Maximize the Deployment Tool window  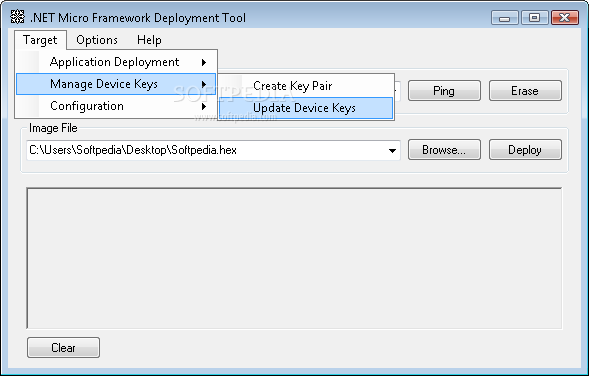pyautogui.click(x=534, y=18)
